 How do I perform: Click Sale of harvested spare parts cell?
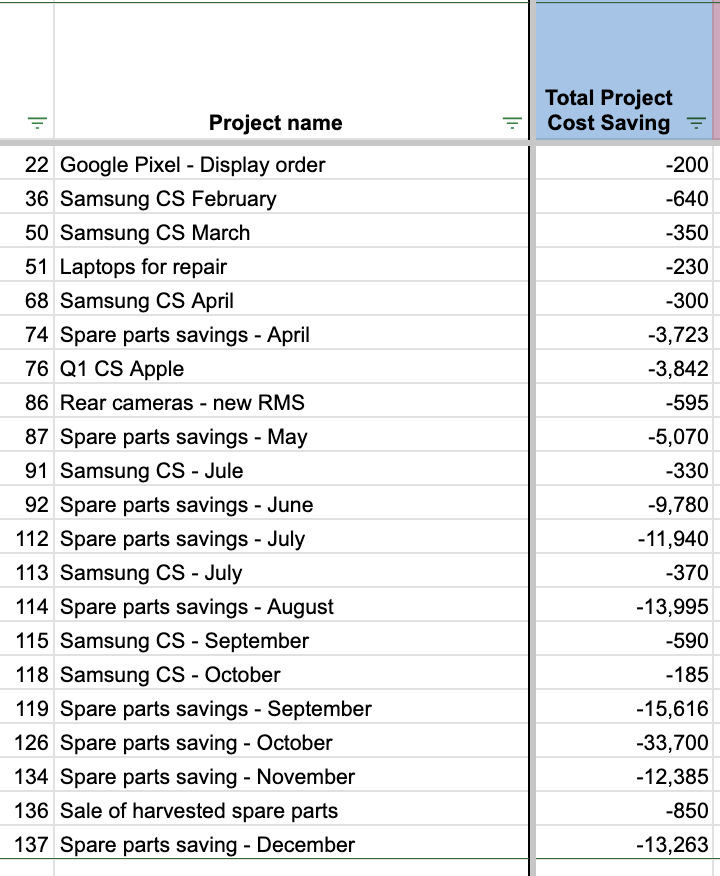tap(291, 811)
